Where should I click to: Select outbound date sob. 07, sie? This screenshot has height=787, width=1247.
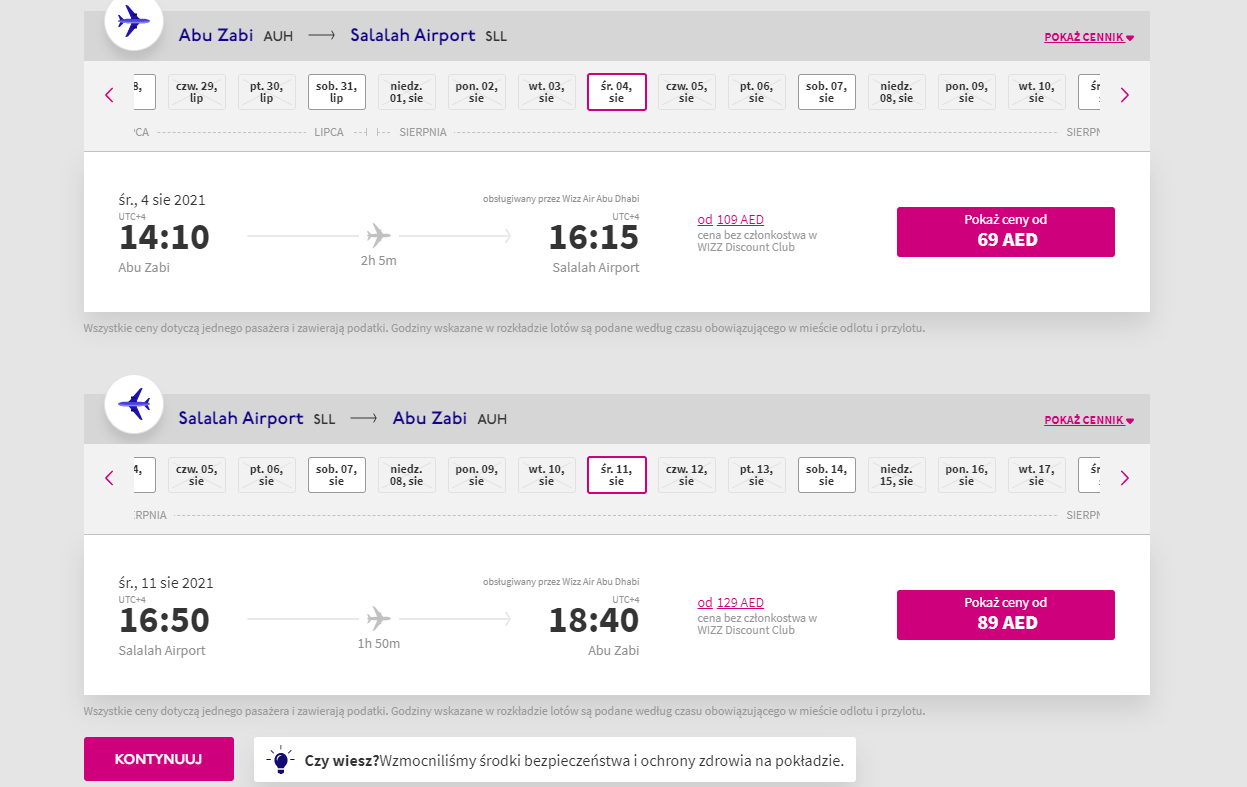[827, 92]
